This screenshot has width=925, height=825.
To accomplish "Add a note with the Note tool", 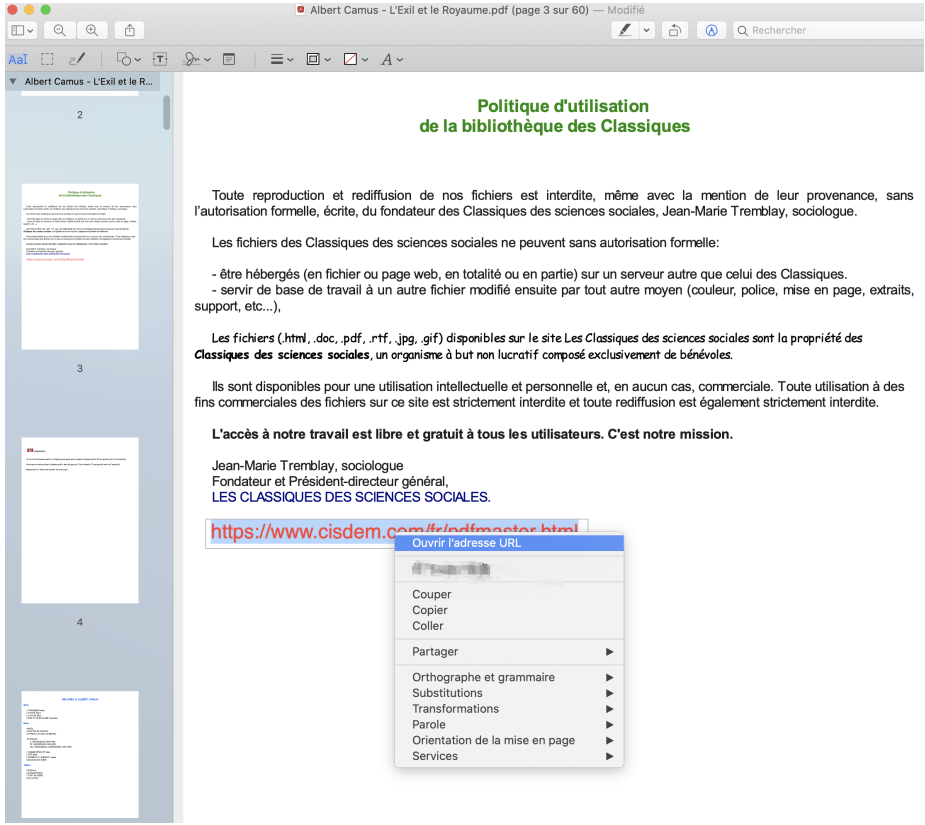I will pos(229,60).
